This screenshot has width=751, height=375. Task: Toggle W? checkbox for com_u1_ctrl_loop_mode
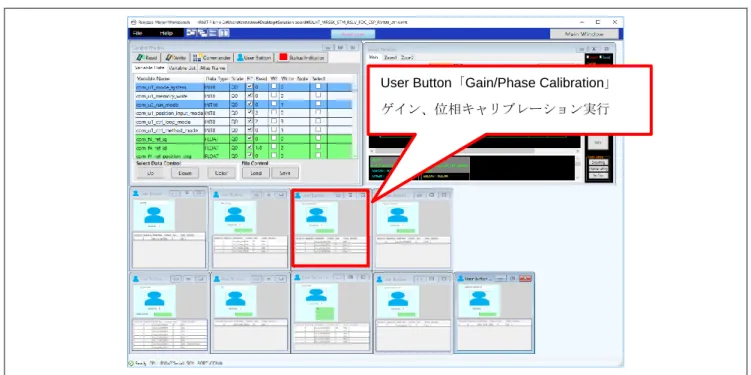(273, 121)
